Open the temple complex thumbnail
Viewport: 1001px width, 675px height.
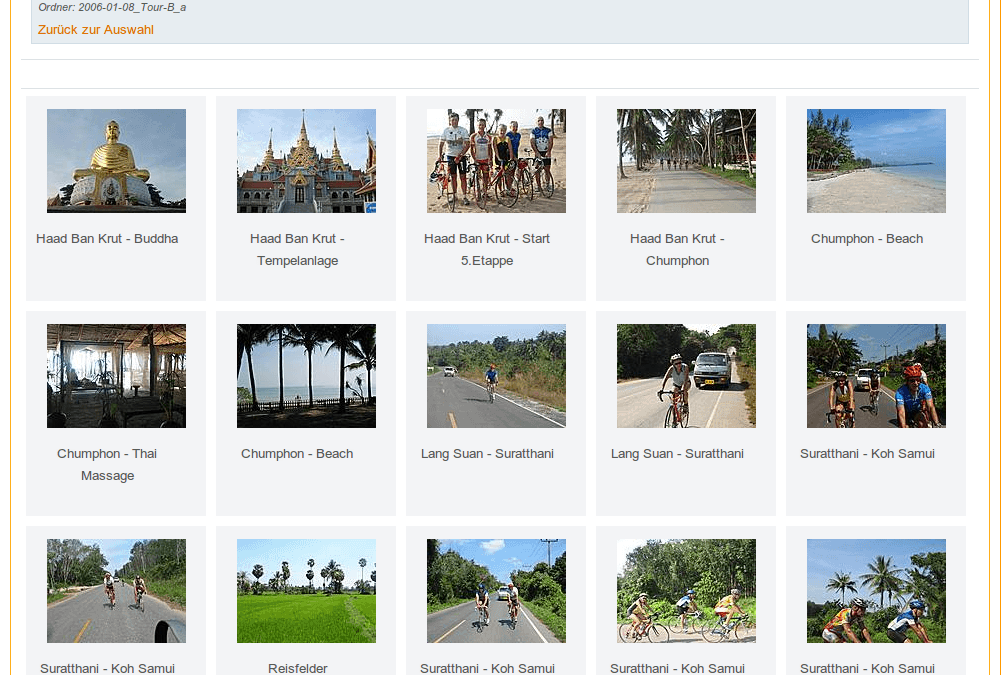click(x=306, y=161)
